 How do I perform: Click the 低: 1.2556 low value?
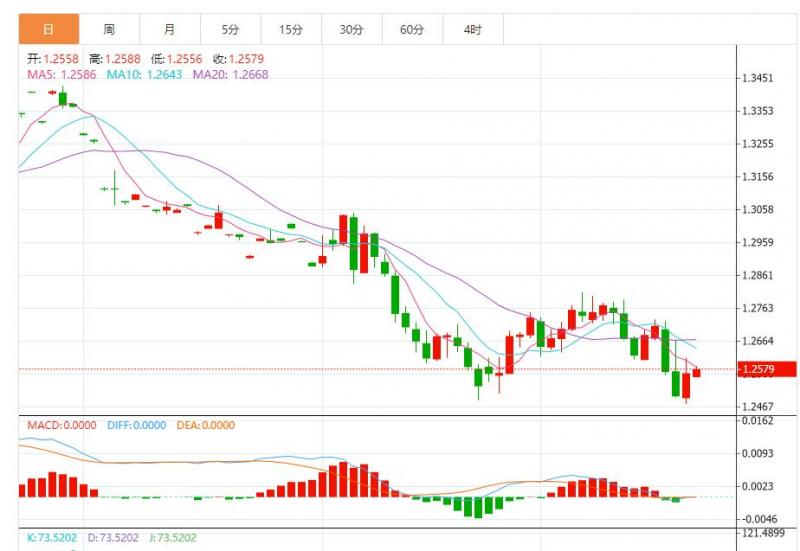coord(177,59)
